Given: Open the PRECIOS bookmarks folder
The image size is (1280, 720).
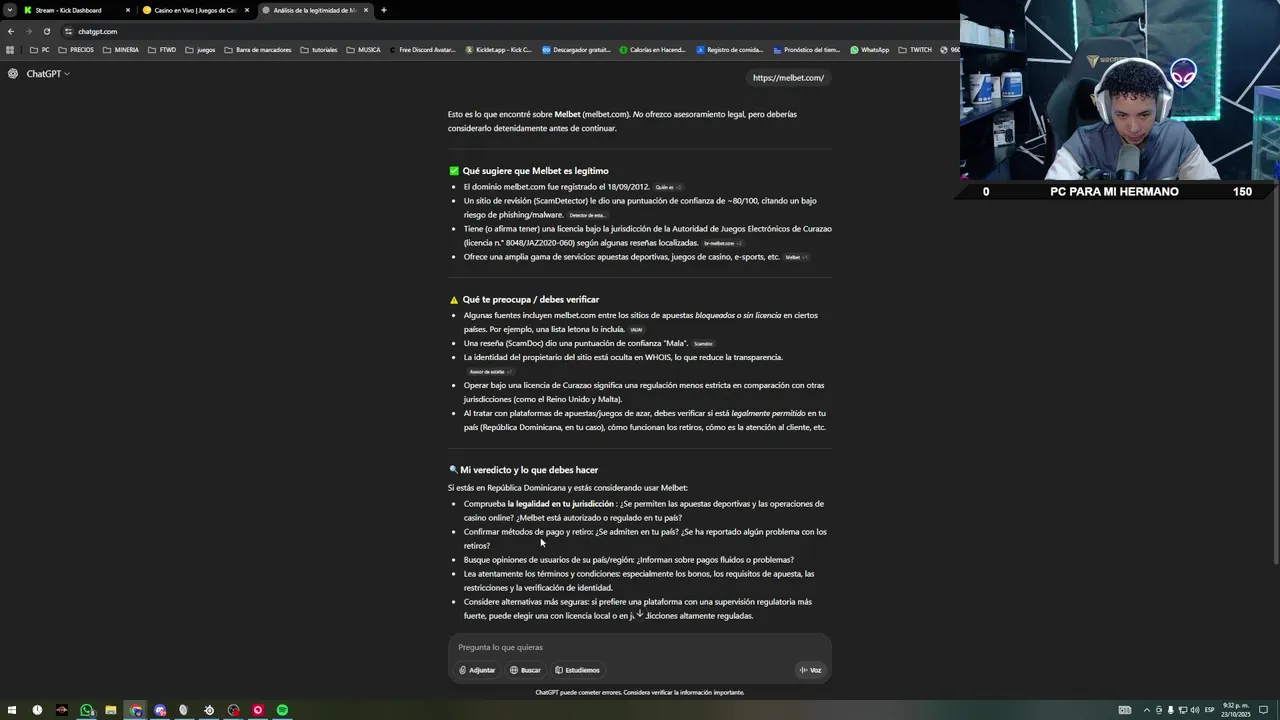Looking at the screenshot, I should [77, 50].
